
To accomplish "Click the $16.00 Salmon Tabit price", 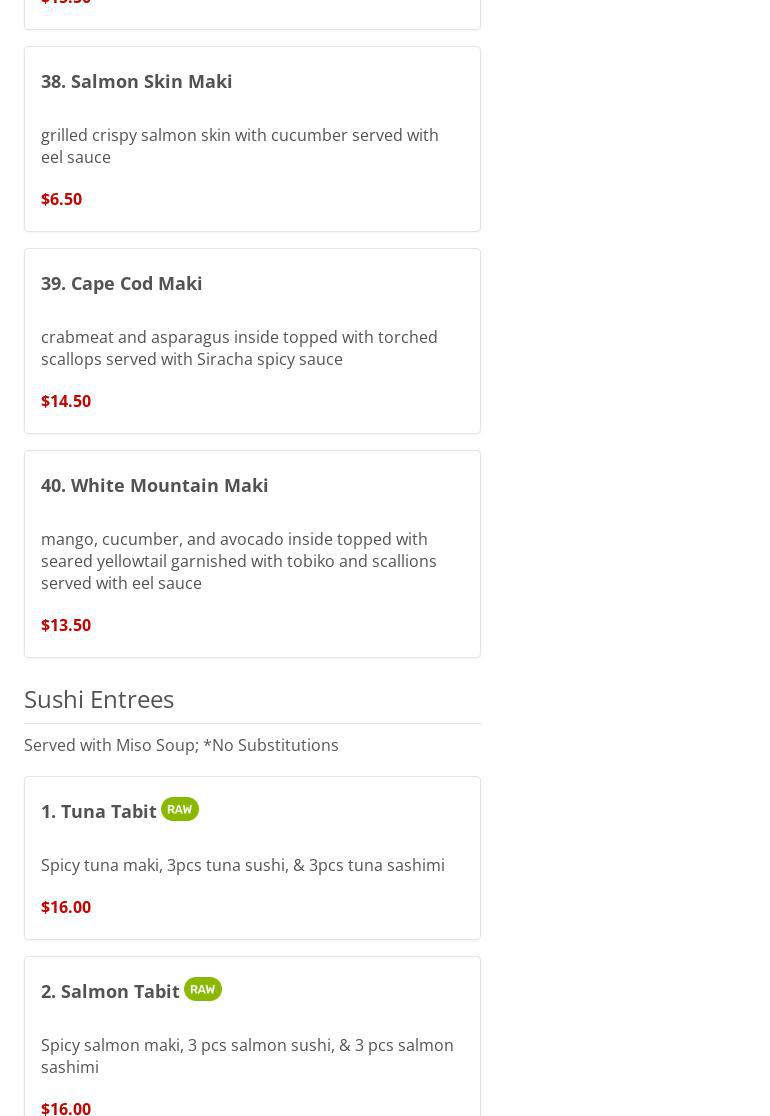I will coord(66,1107).
